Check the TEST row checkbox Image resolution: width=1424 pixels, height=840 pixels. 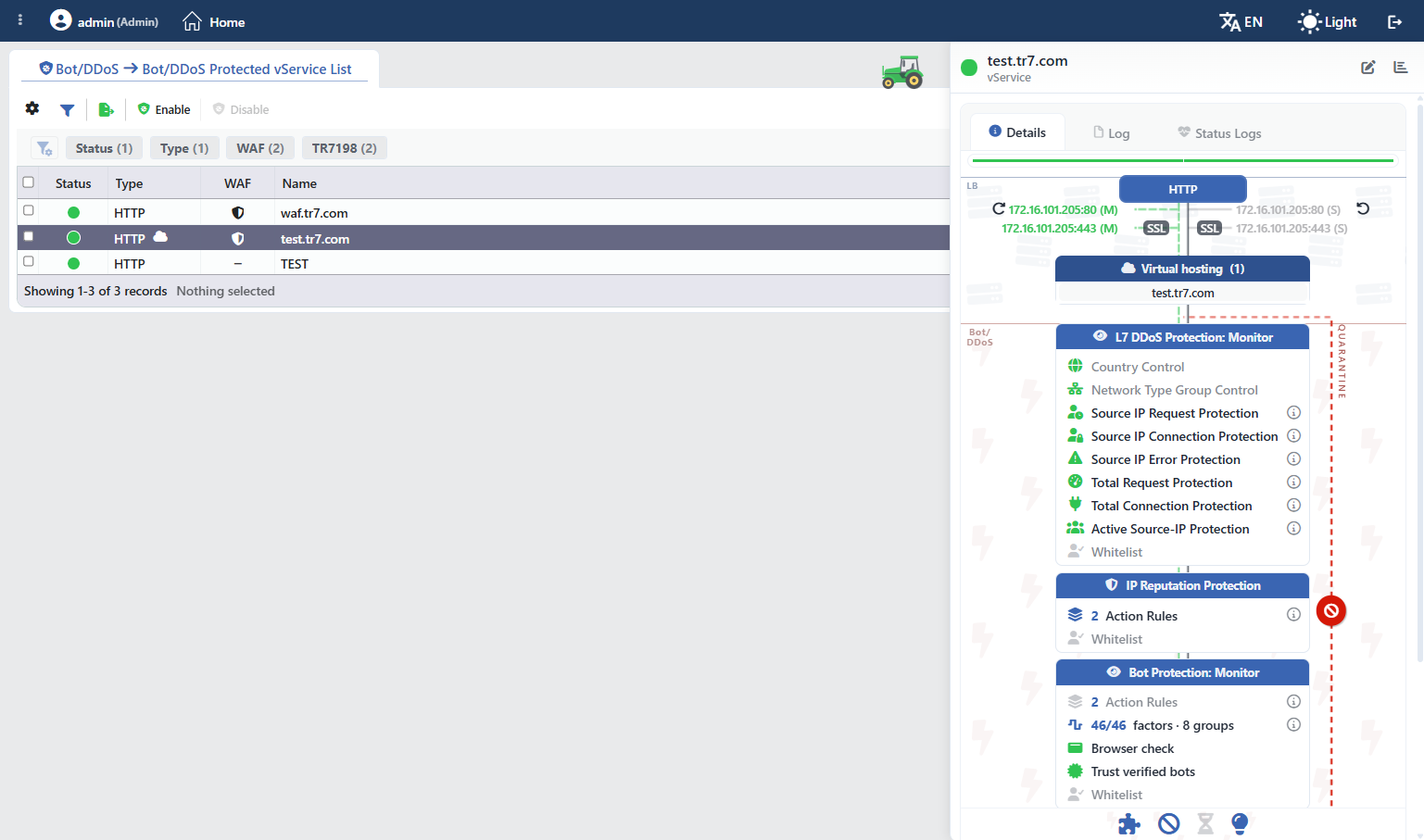pos(28,262)
